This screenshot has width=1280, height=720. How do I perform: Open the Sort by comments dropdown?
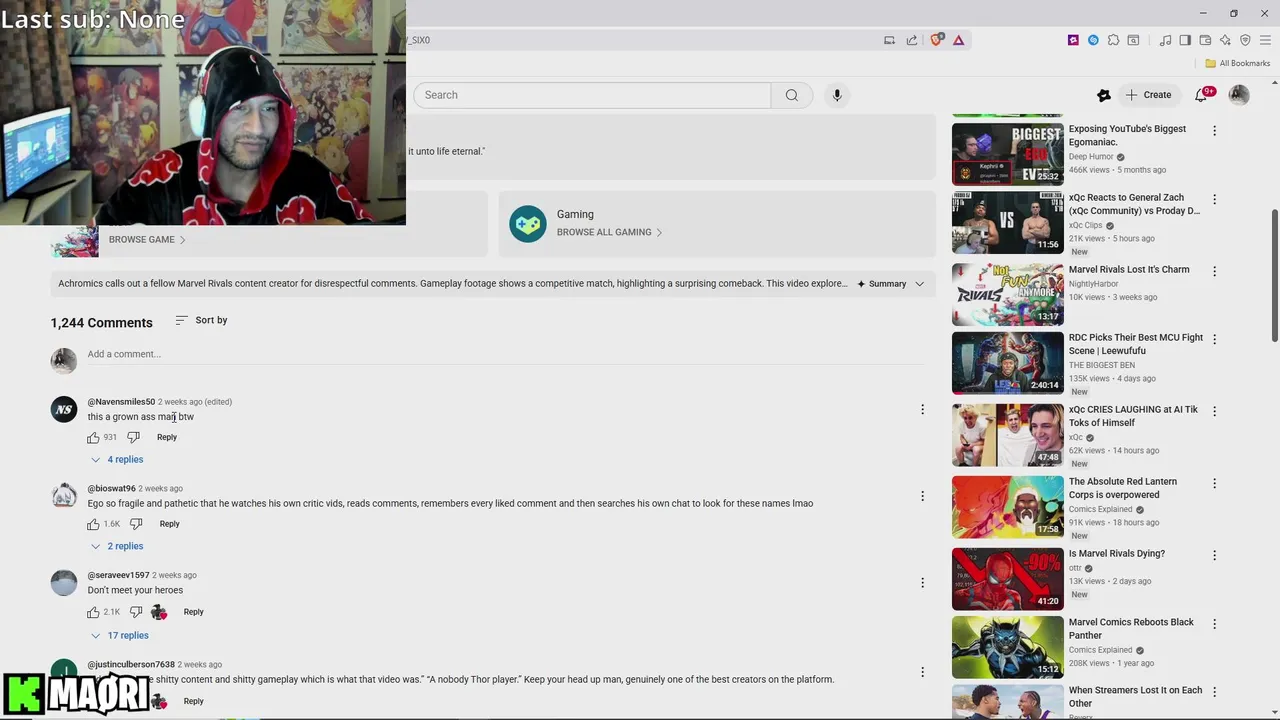[201, 320]
